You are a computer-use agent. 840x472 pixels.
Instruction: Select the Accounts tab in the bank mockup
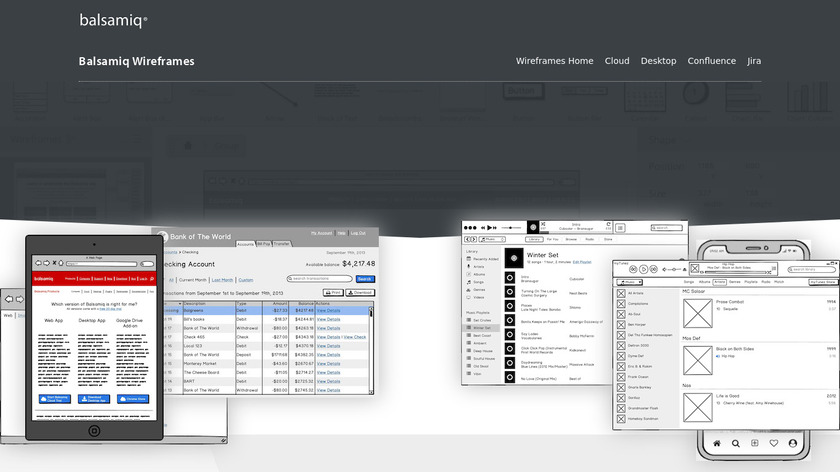click(245, 244)
